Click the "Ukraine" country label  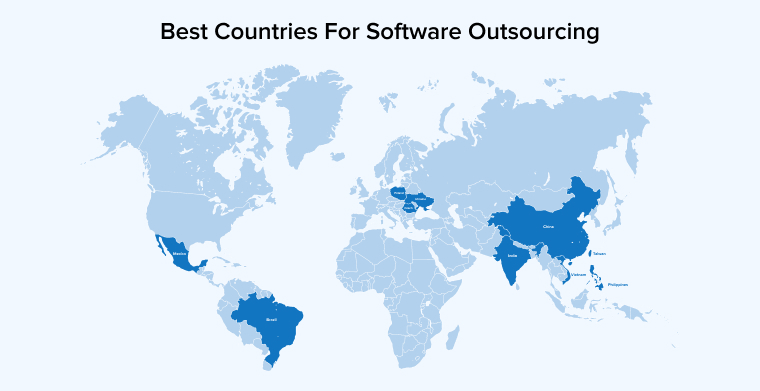tap(421, 199)
